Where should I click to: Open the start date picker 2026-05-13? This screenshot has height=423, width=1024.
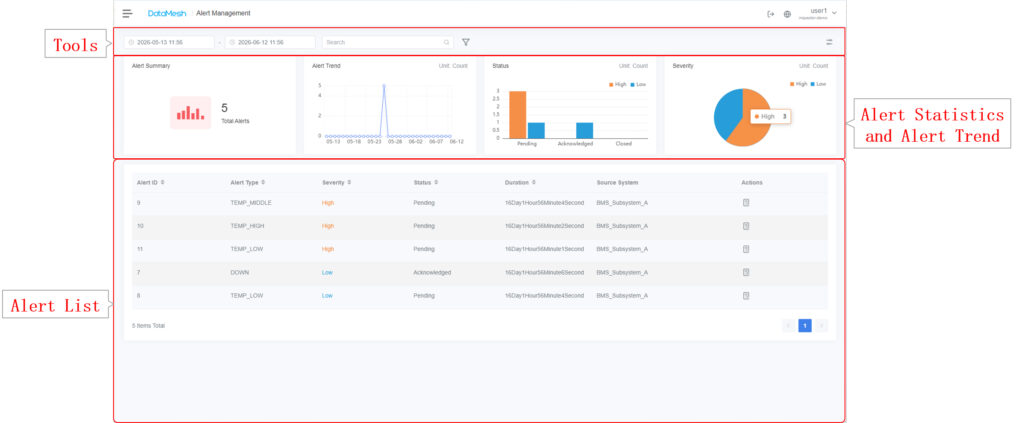pos(169,42)
